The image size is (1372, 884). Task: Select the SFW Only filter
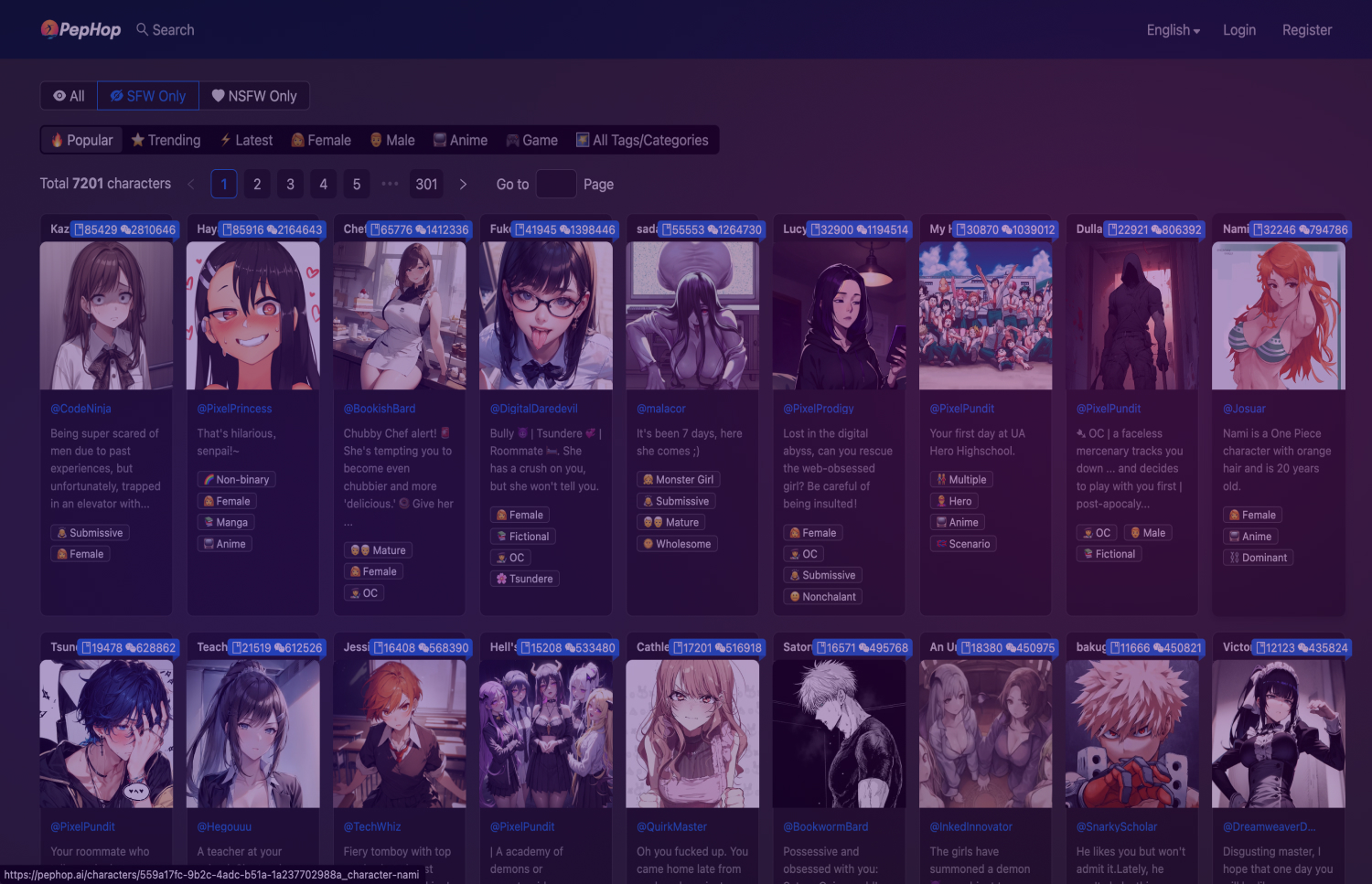[x=148, y=96]
